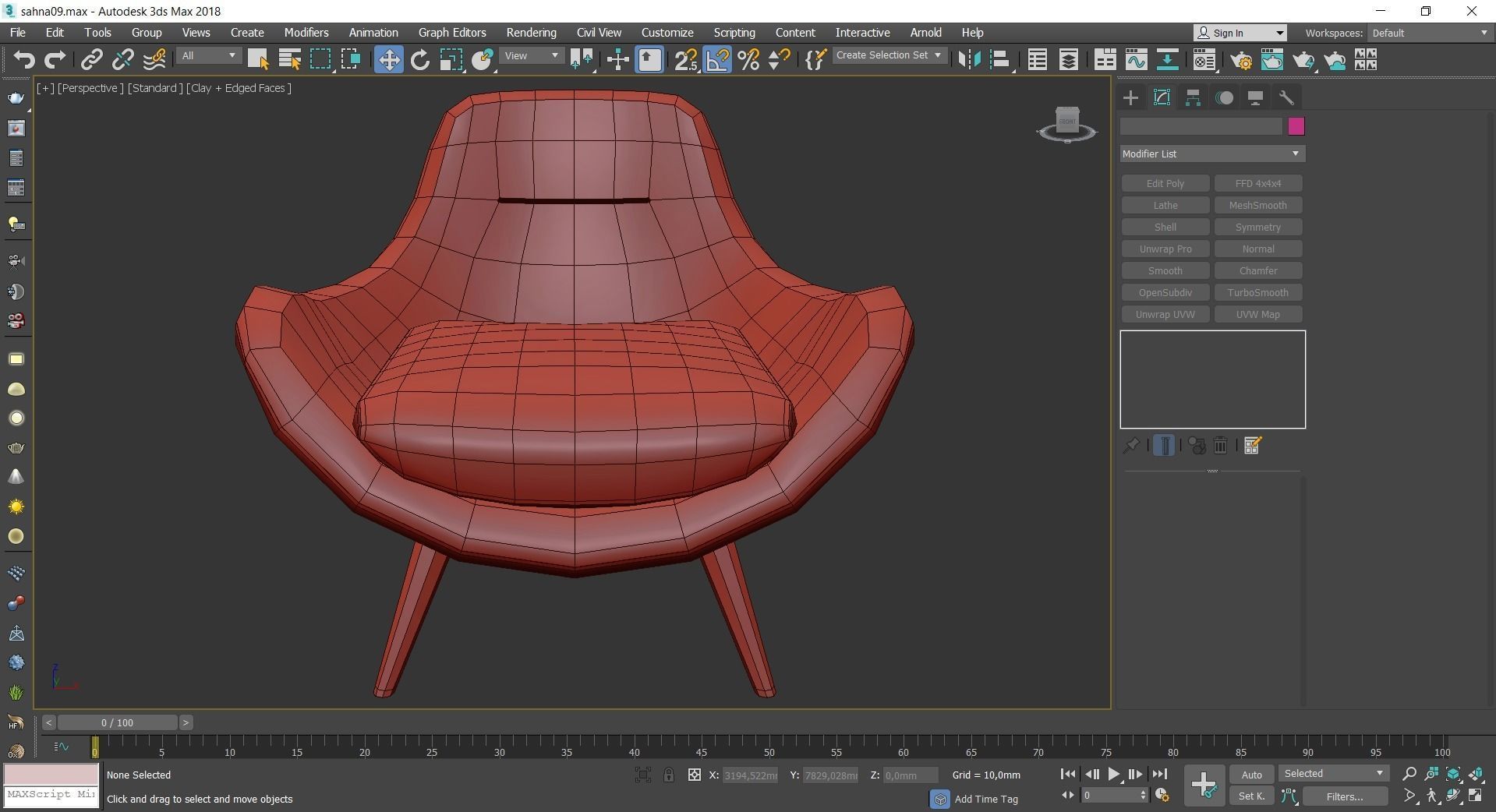This screenshot has width=1496, height=812.
Task: Open Rendered Frame Window icon
Action: [x=1272, y=59]
